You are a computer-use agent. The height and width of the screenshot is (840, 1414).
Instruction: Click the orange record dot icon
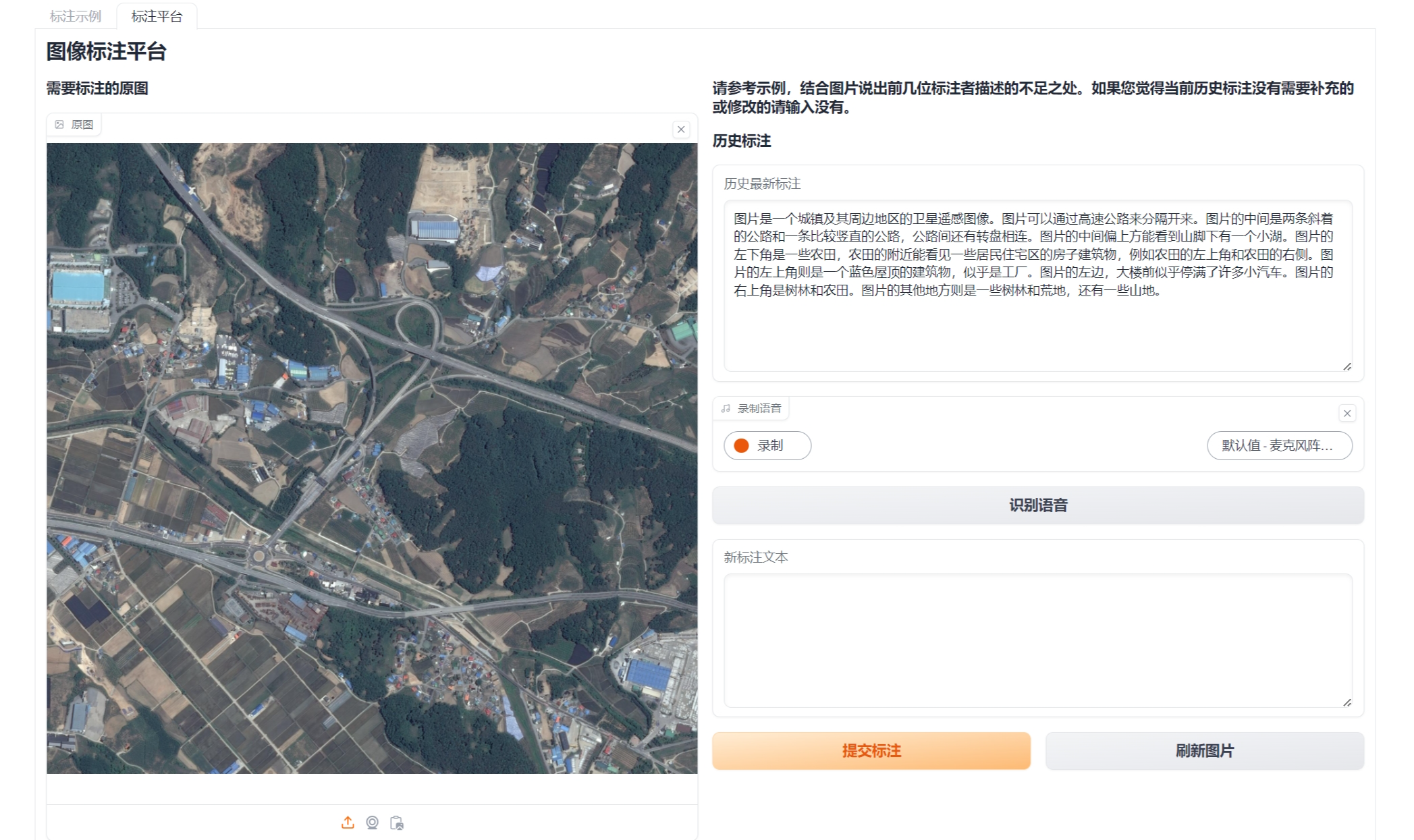click(741, 445)
